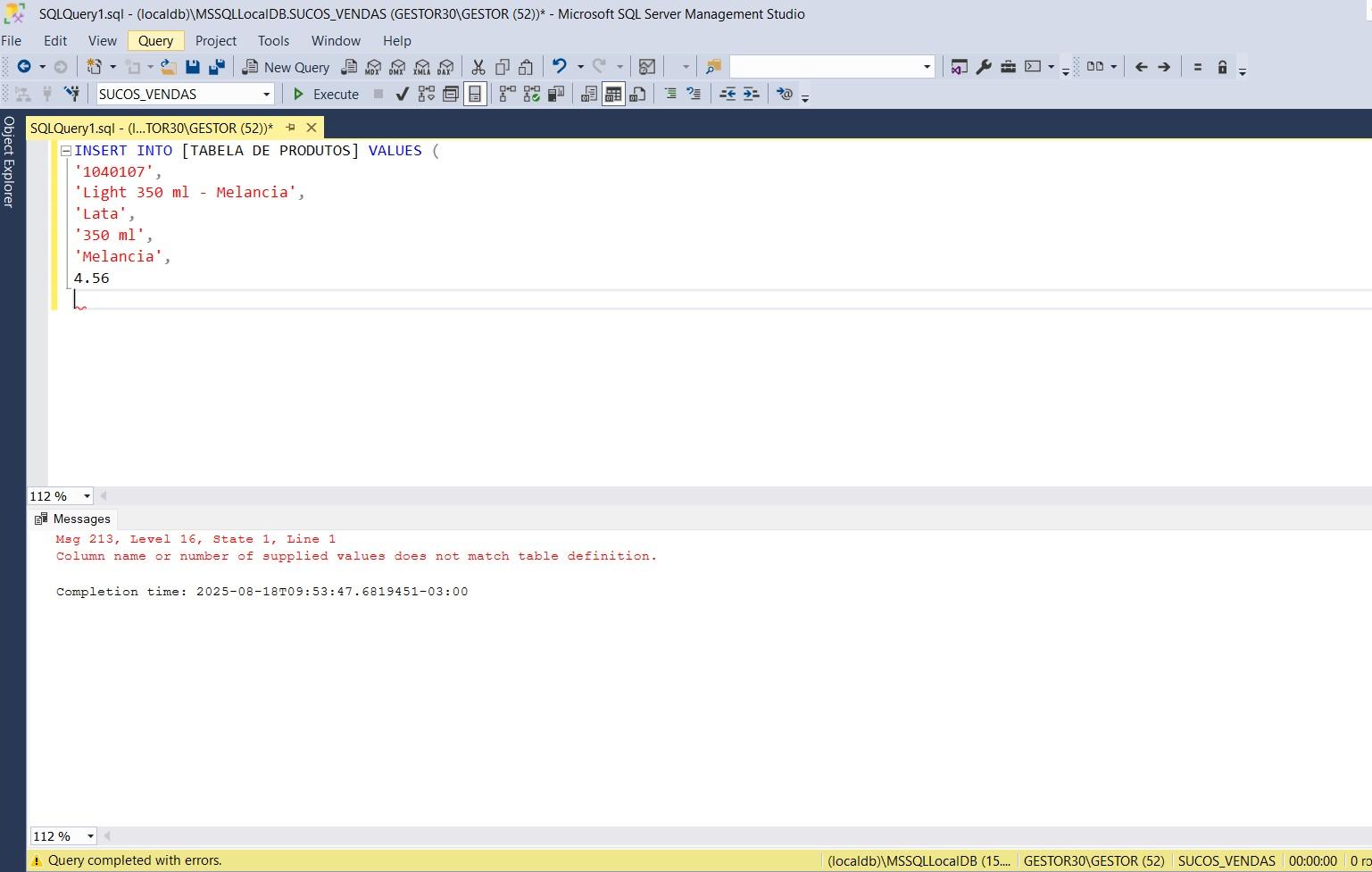Comment out the selected lines
The image size is (1372, 872).
tap(670, 94)
